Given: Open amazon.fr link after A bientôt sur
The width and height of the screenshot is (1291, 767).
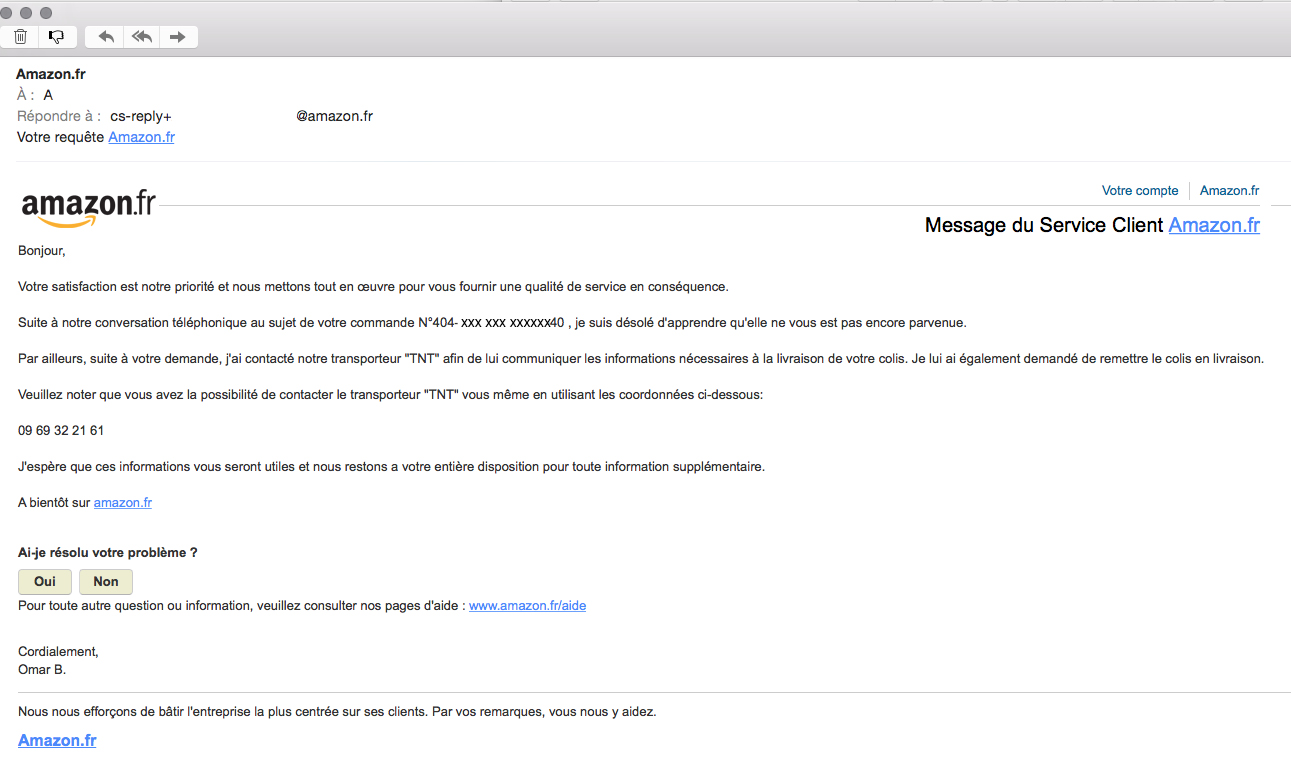Looking at the screenshot, I should [123, 503].
